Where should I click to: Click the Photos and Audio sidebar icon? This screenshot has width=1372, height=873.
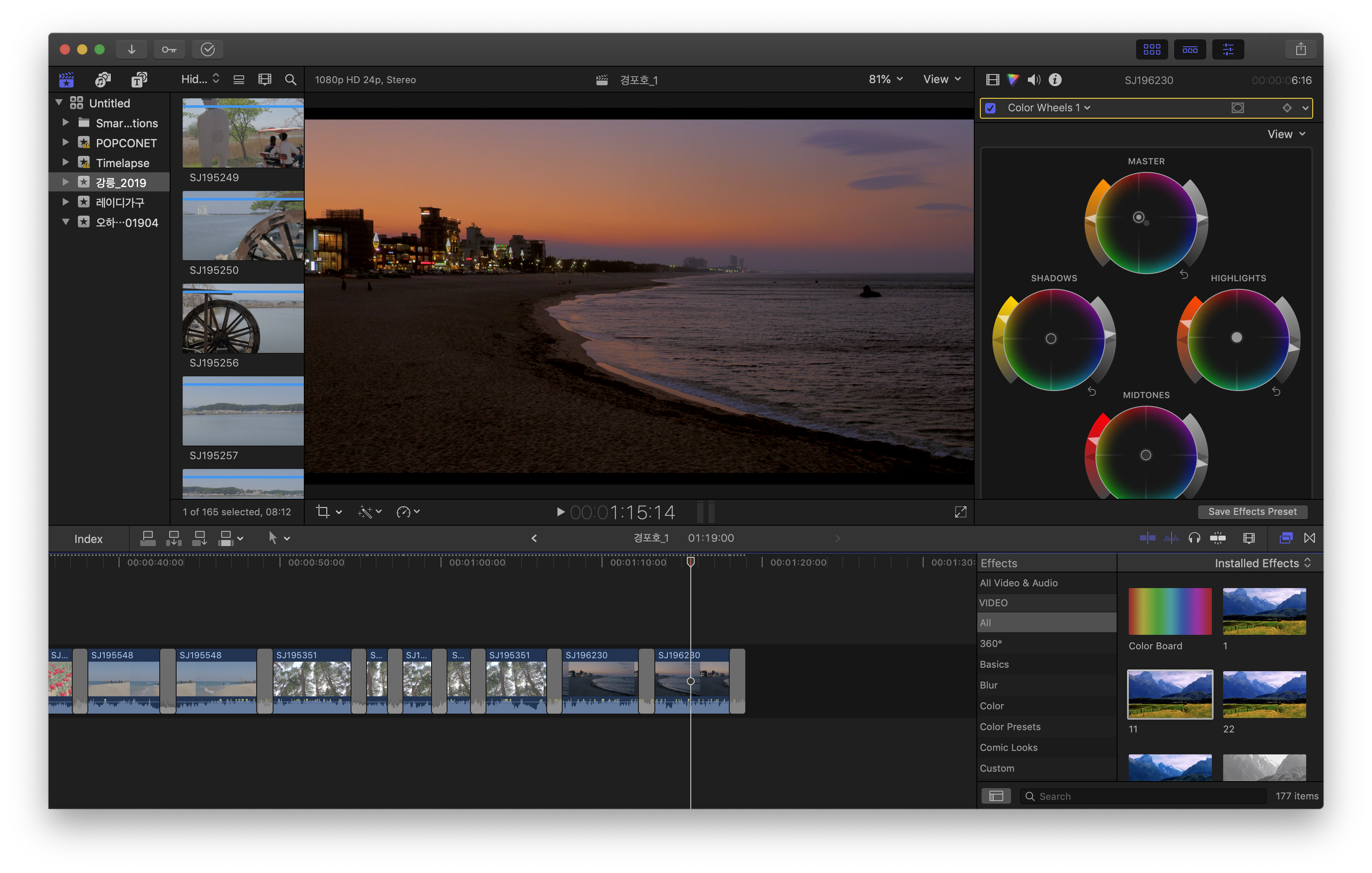(103, 80)
